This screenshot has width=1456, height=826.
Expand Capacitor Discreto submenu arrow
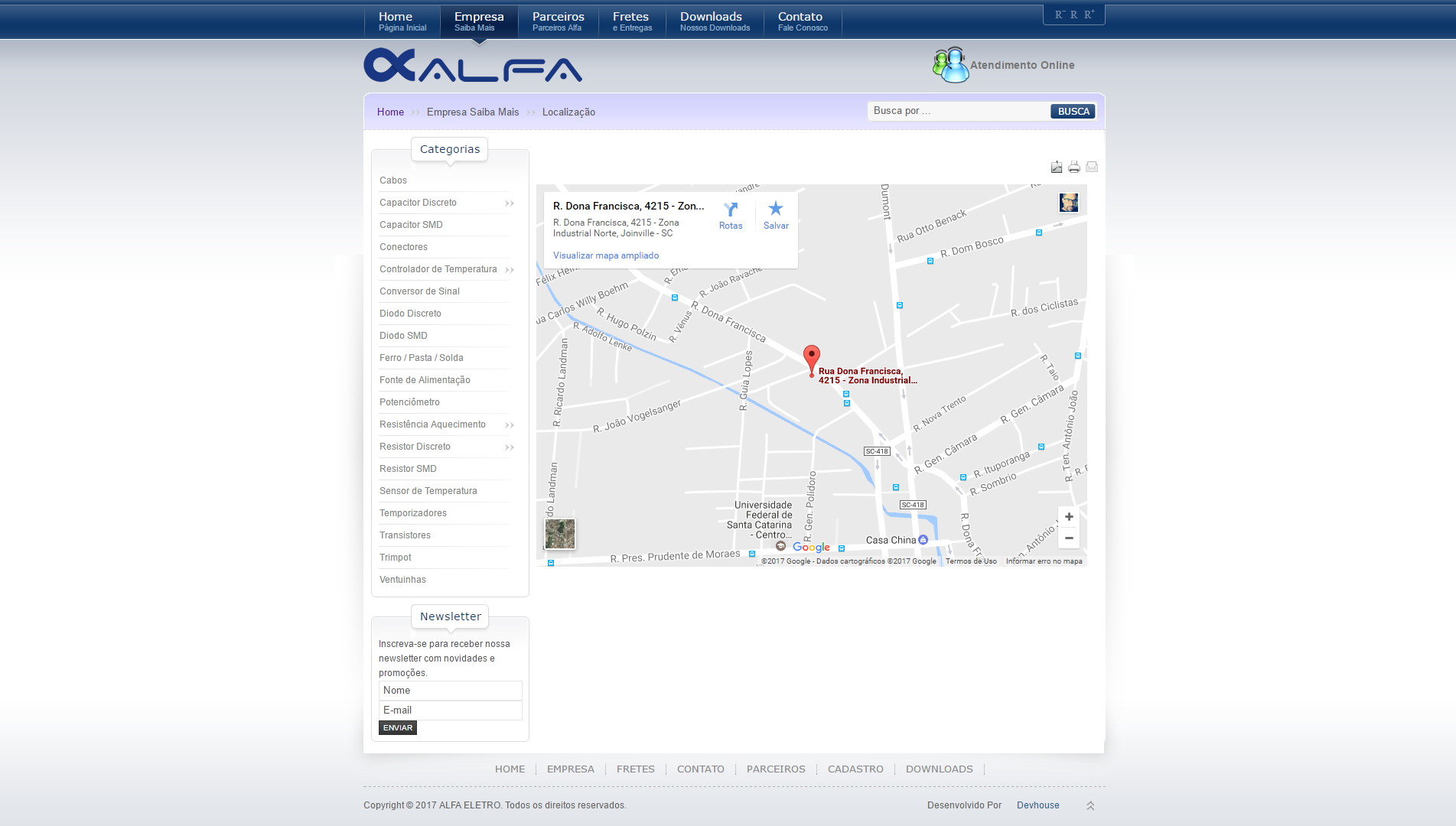510,203
